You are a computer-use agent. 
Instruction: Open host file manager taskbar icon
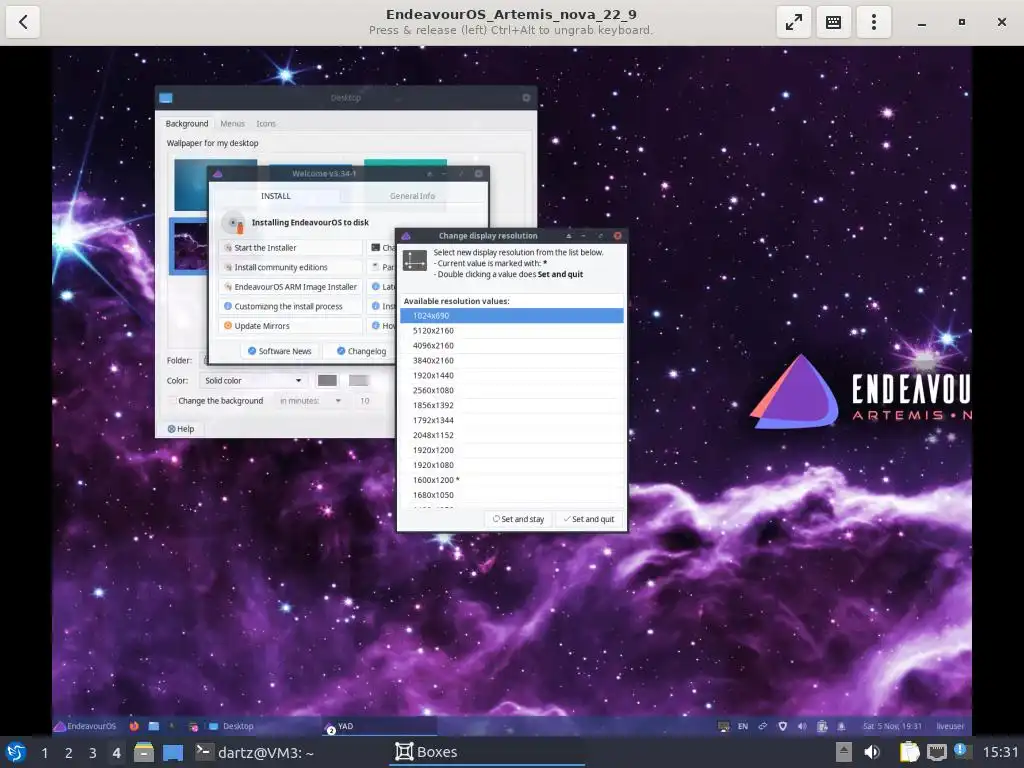(144, 752)
